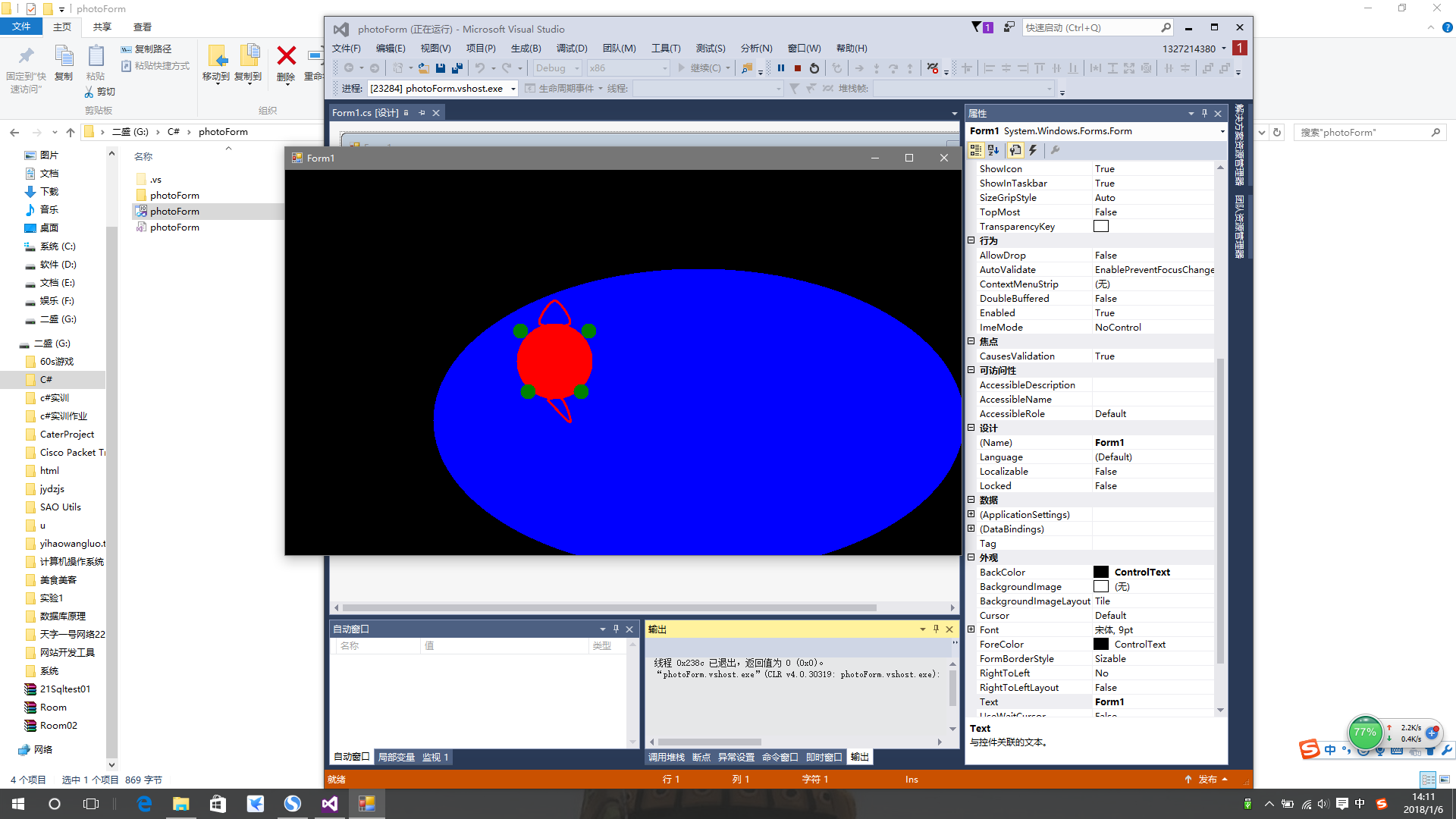The image size is (1456, 819).
Task: Open Visual Studio from the Windows taskbar
Action: (329, 804)
